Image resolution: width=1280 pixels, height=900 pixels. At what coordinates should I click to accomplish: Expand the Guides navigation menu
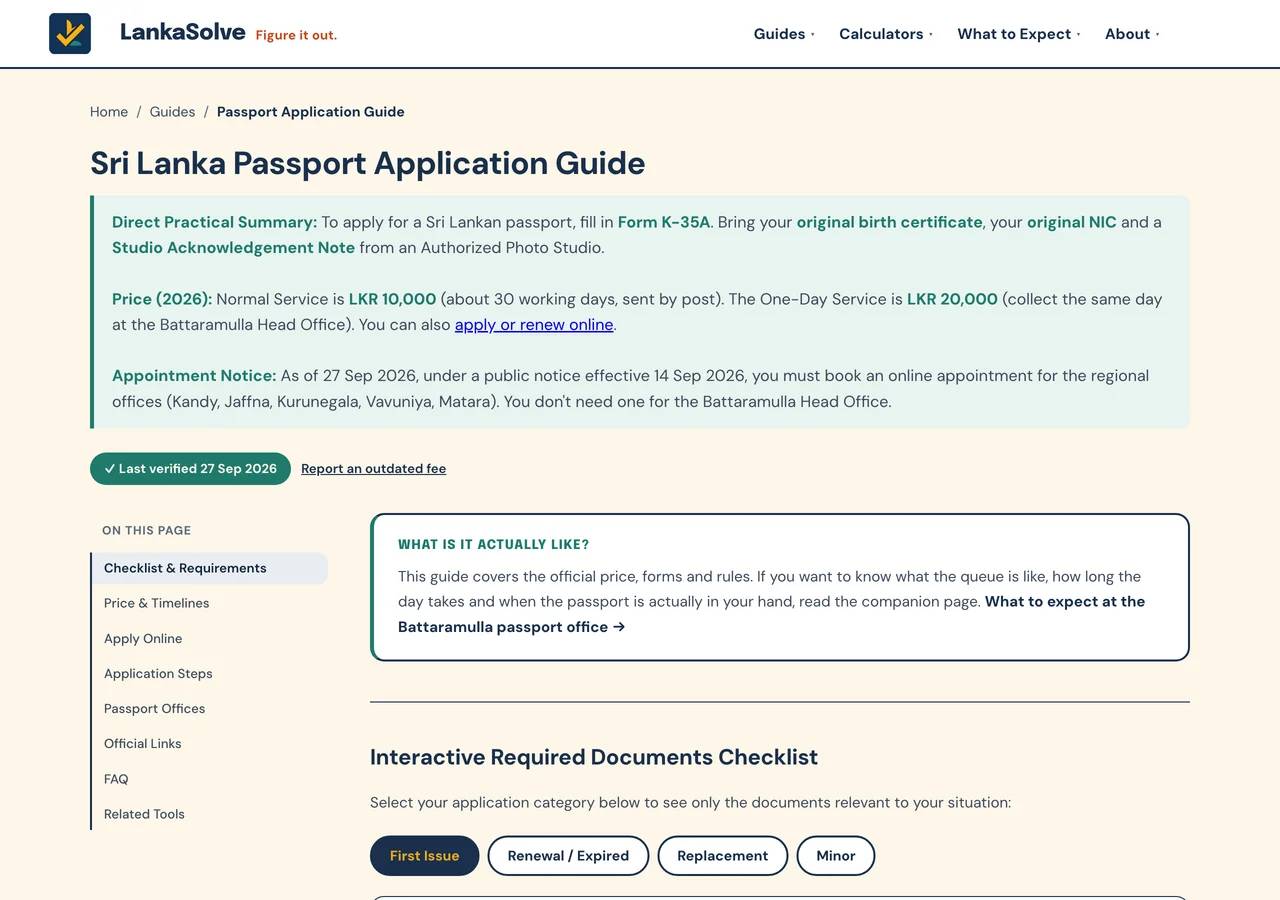784,34
